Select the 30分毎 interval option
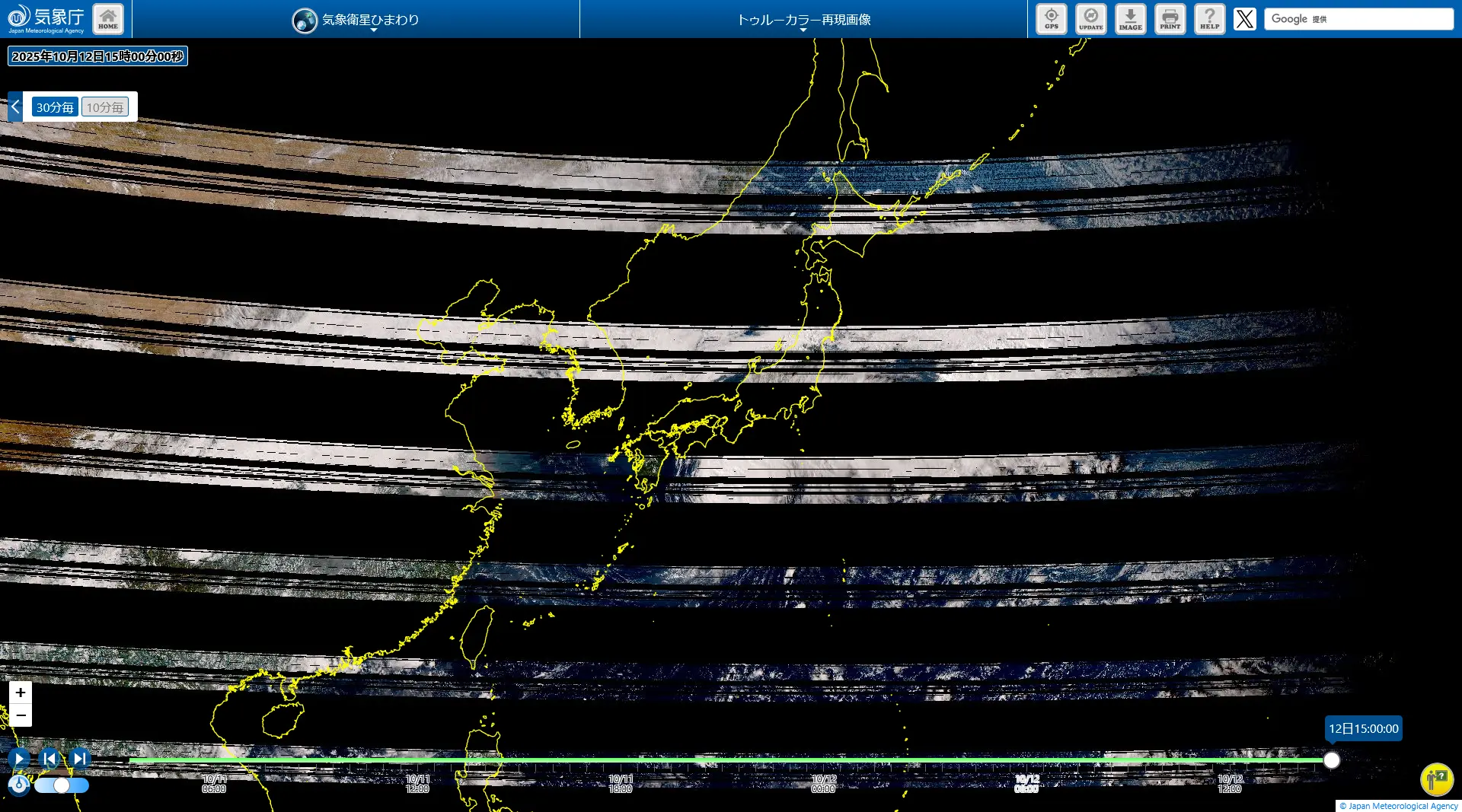 (x=55, y=107)
